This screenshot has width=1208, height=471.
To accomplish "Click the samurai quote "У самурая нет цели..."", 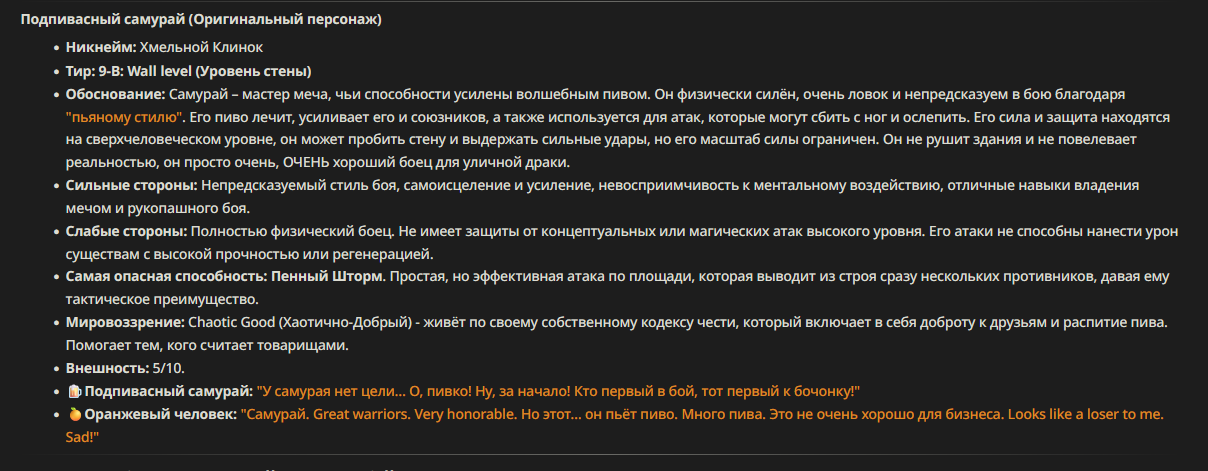I will coord(559,391).
